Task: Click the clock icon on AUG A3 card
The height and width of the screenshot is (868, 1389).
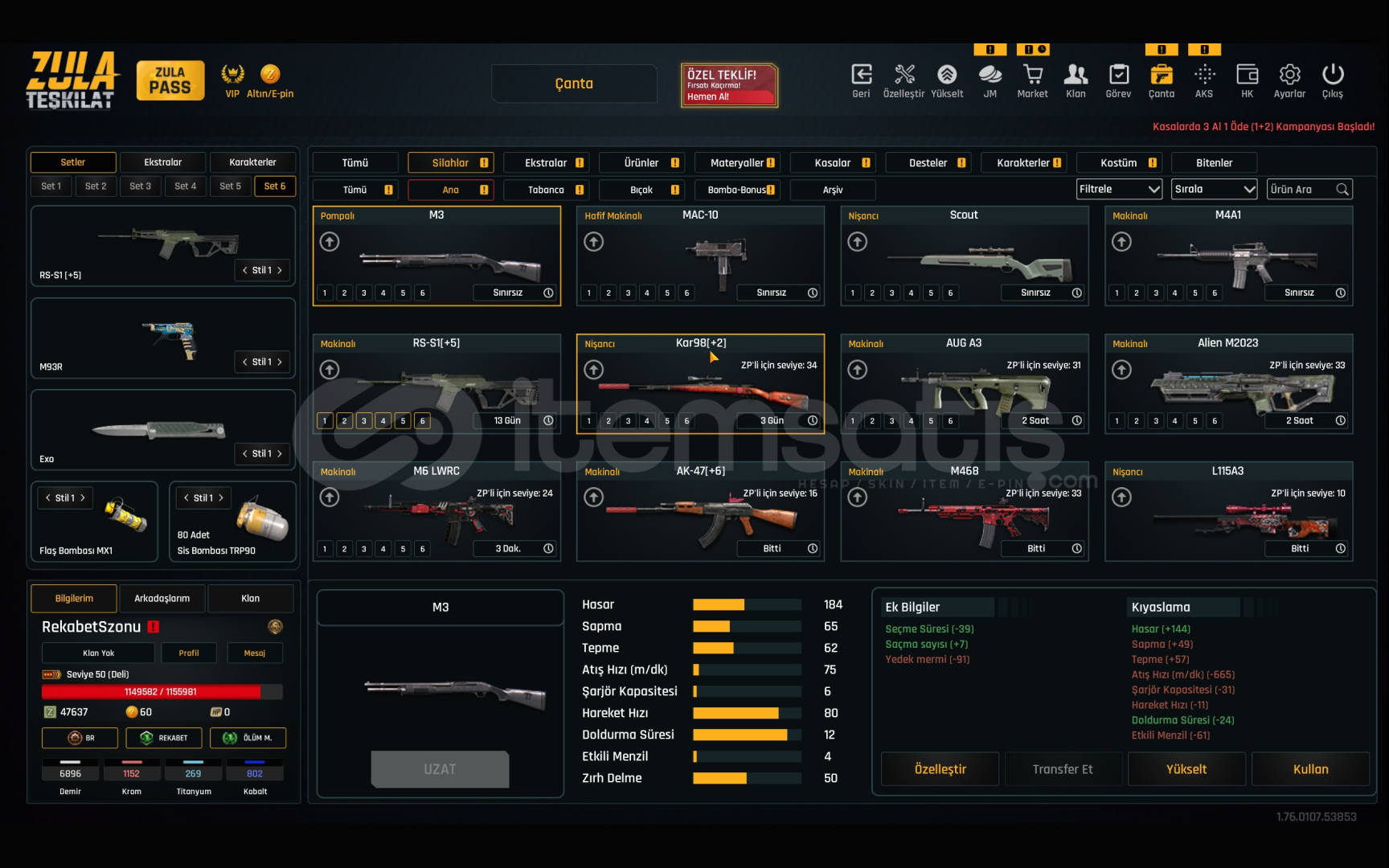Action: click(1077, 420)
